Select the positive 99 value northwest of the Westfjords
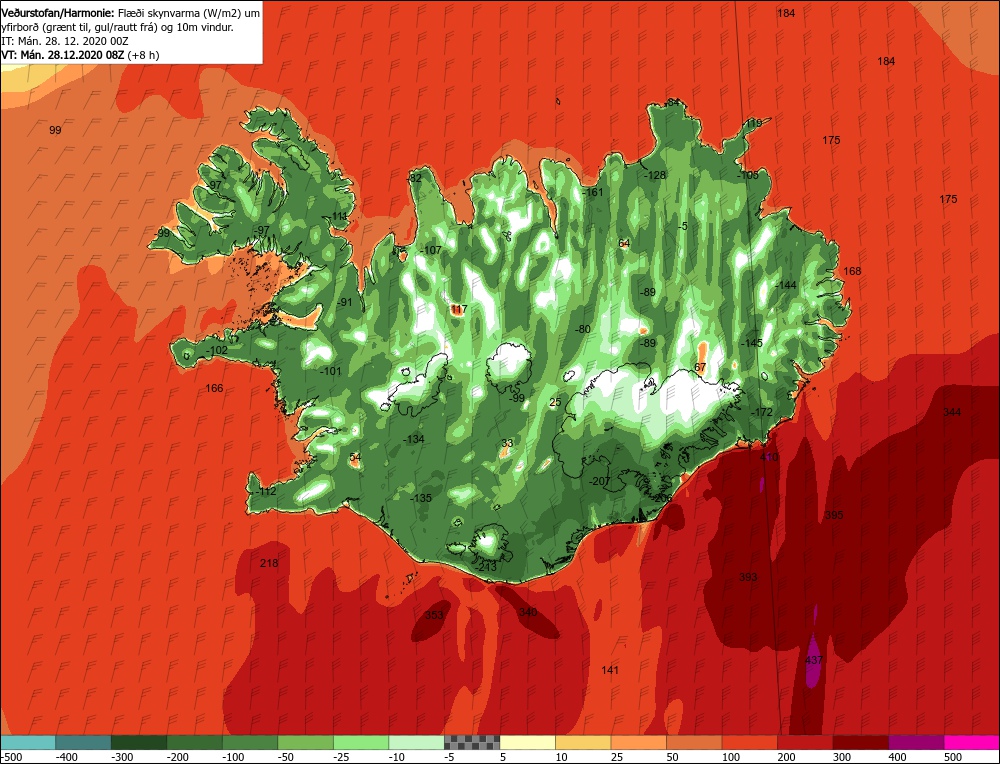Screen dimensions: 1000x764 55,130
